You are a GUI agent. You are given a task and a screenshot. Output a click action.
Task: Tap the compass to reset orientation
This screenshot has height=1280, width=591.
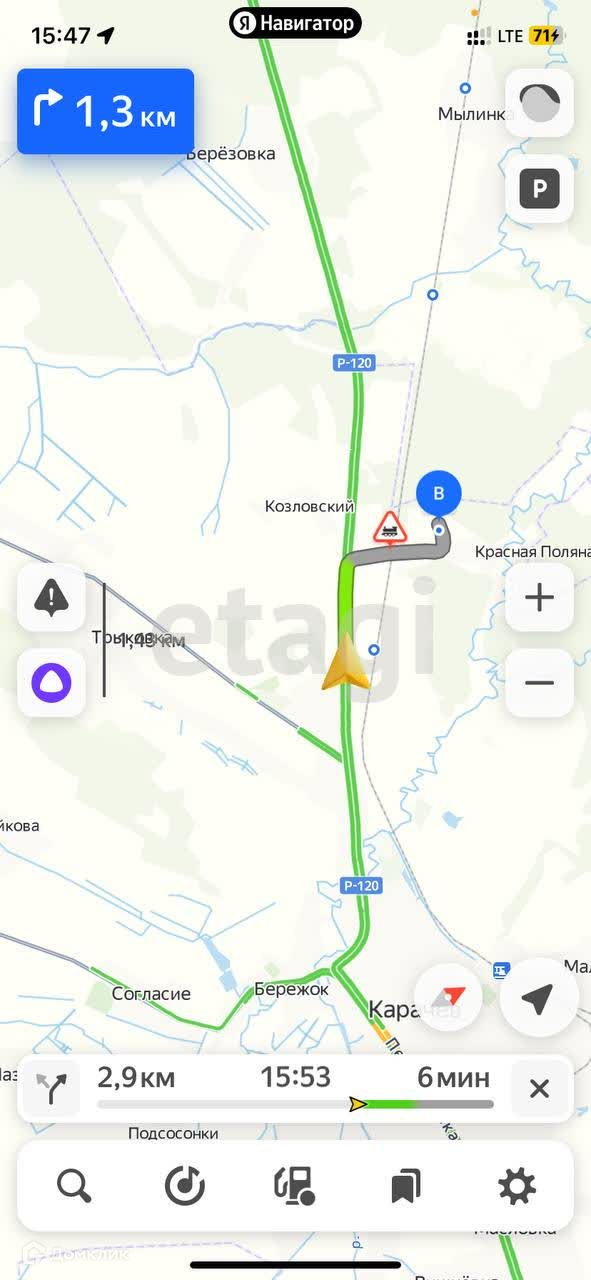(449, 998)
